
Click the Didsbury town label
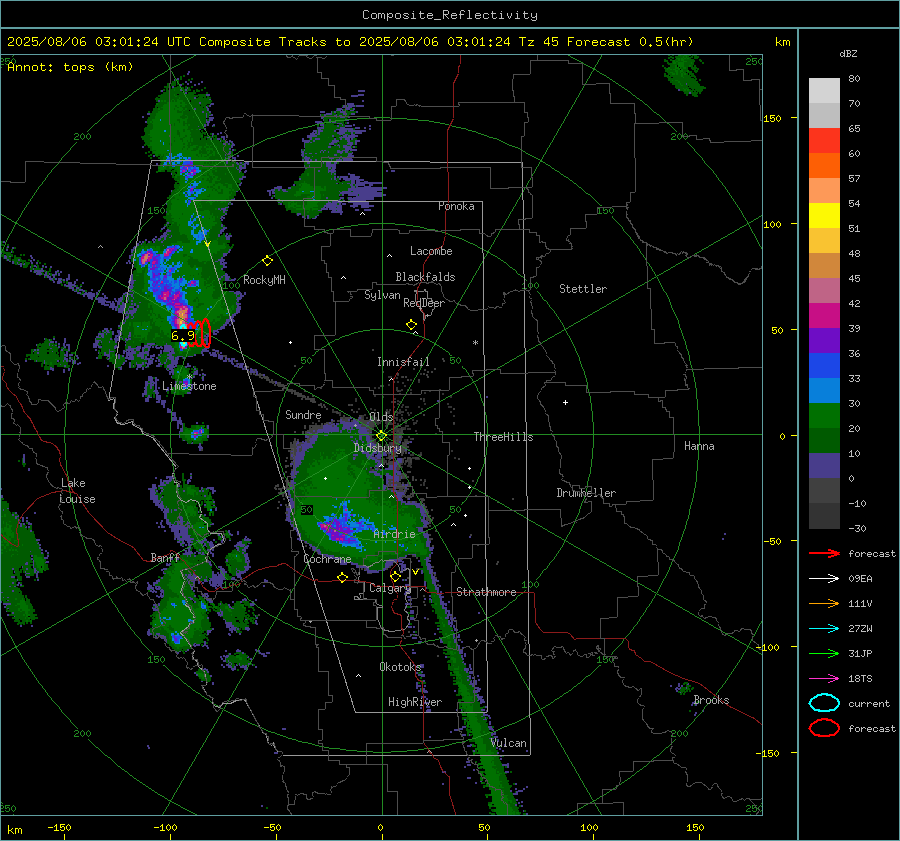[378, 448]
